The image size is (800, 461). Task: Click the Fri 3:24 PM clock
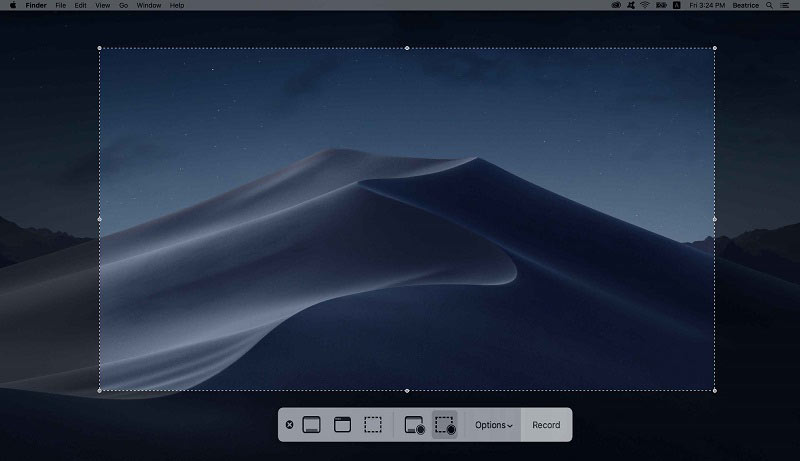point(707,5)
